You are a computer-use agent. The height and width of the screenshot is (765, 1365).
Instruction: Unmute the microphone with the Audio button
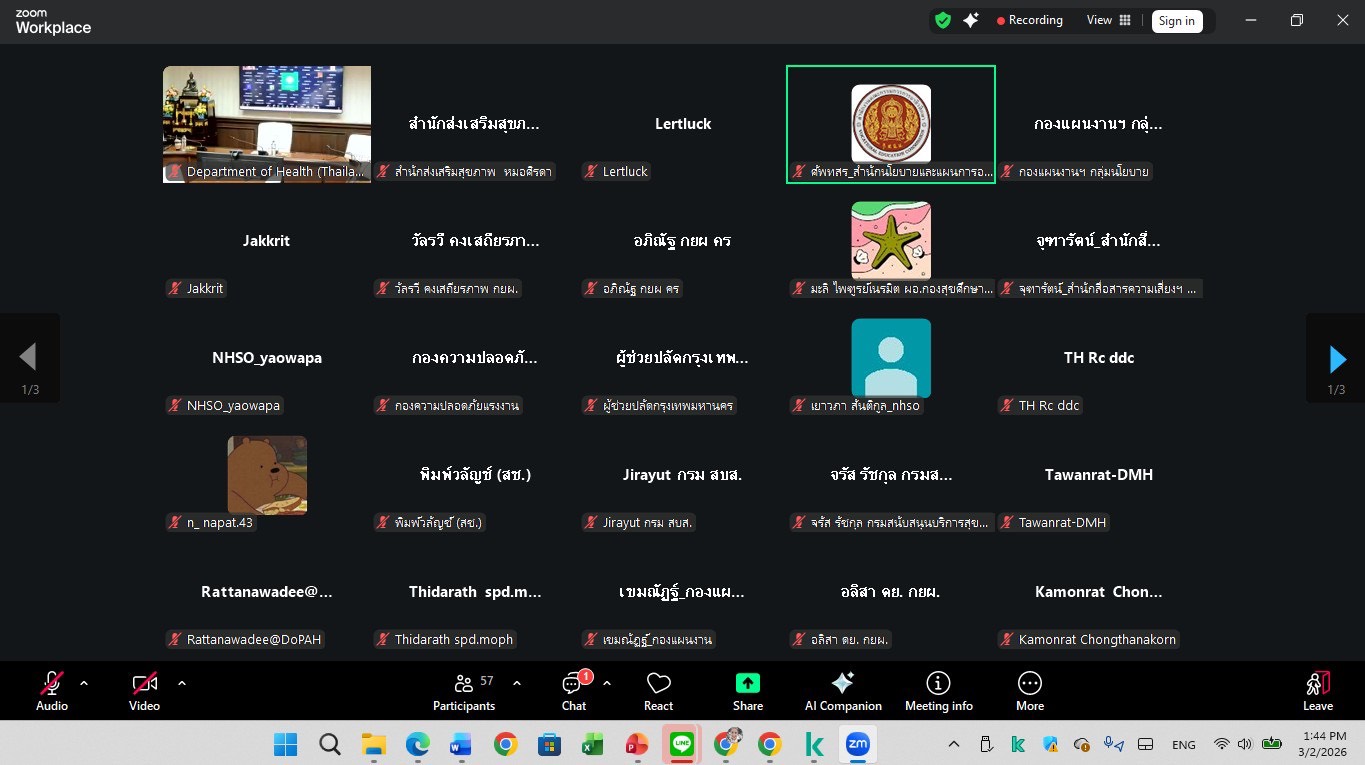click(x=52, y=691)
